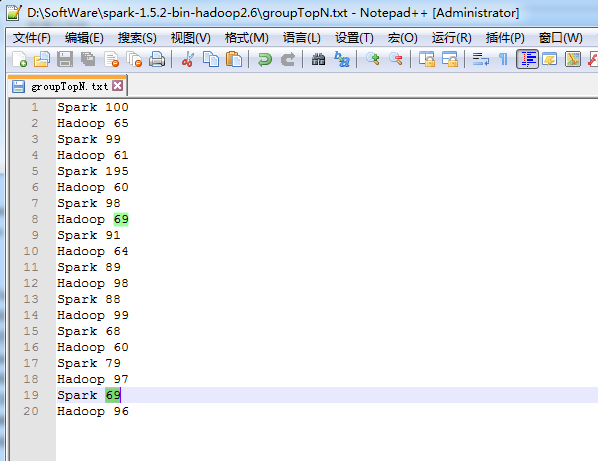Open the 编辑(E) menu
Screen dimensions: 598x461
(x=84, y=38)
